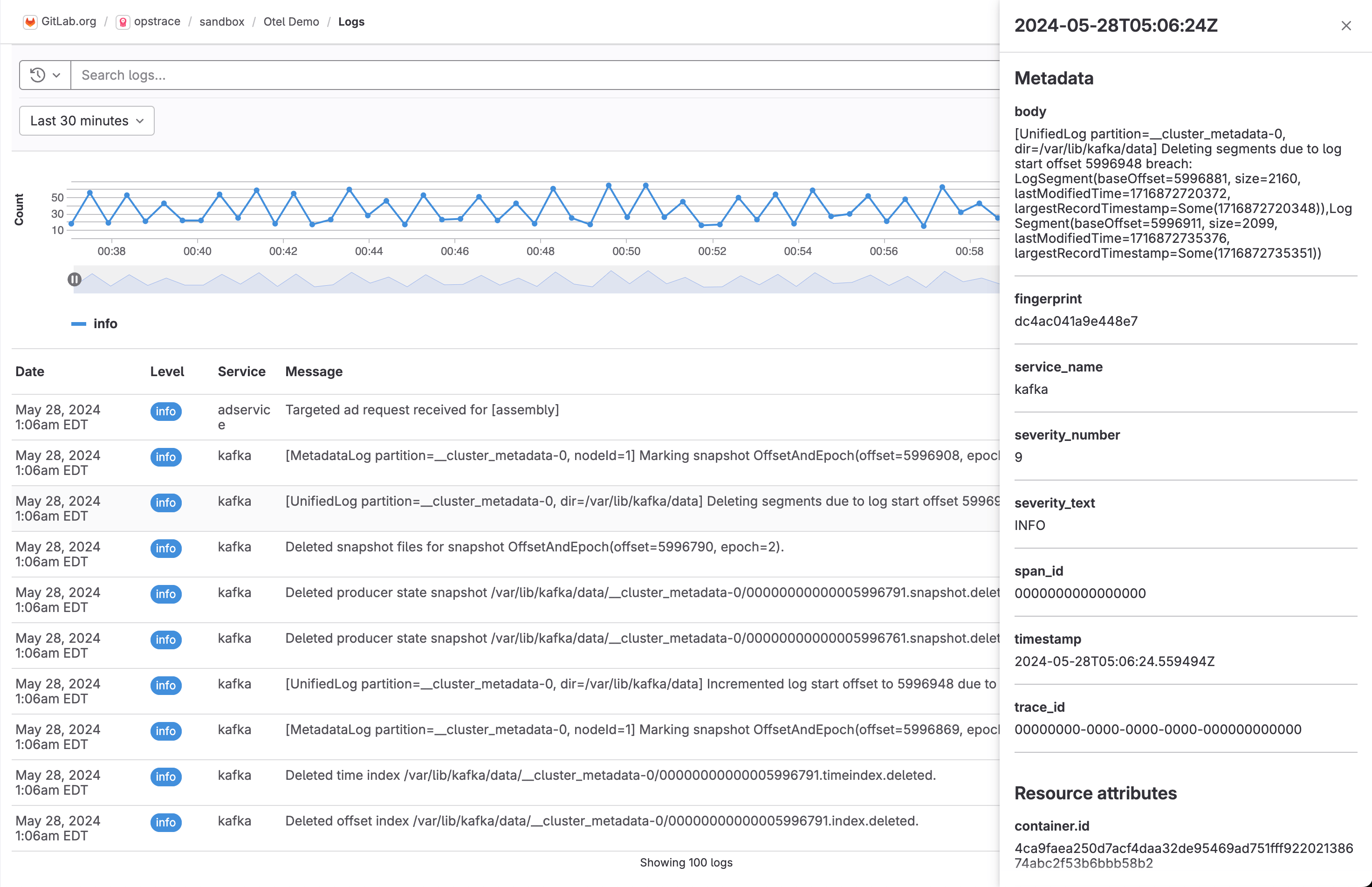Click the Date column header
1372x887 pixels.
(30, 371)
